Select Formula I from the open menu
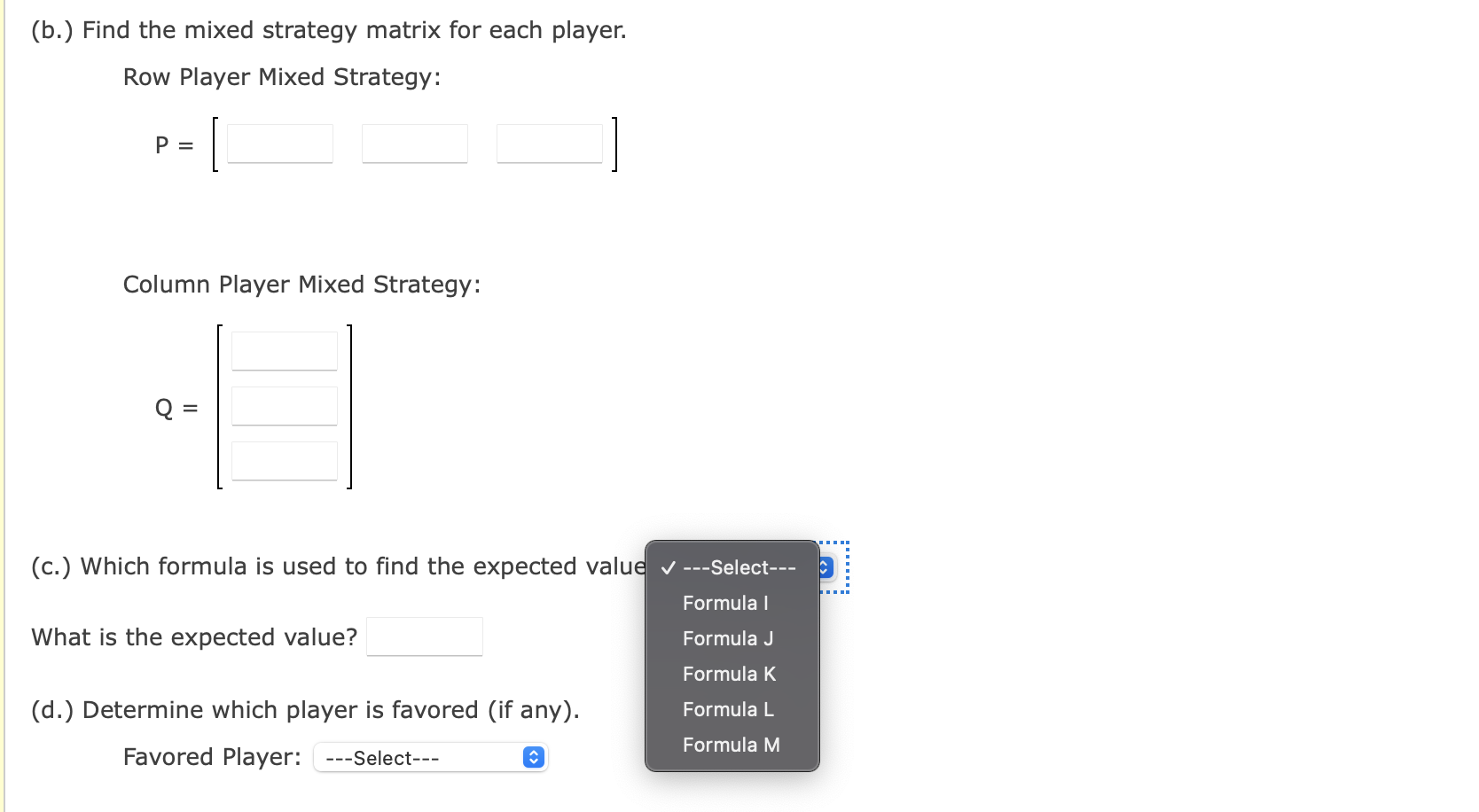 coord(725,603)
